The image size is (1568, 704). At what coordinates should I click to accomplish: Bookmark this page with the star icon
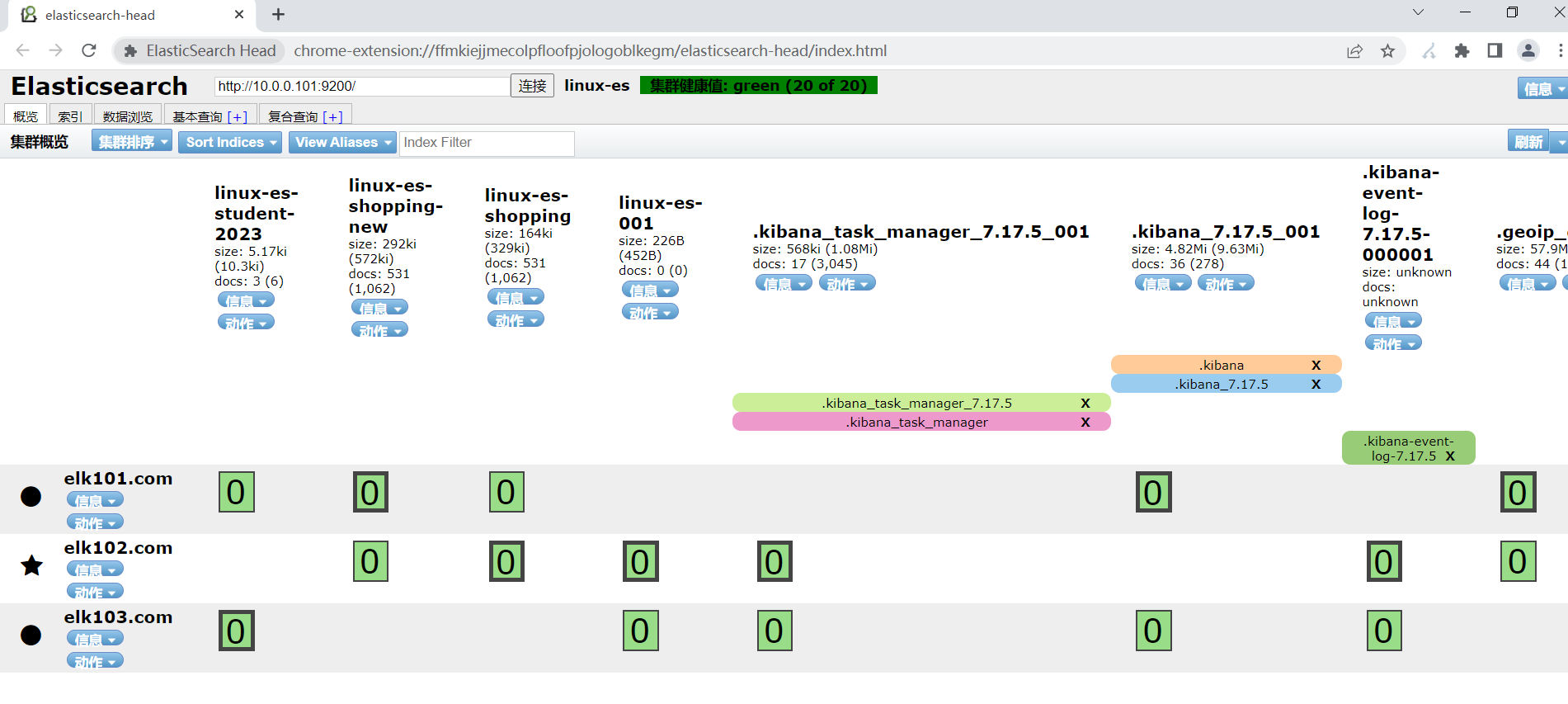click(x=1388, y=51)
